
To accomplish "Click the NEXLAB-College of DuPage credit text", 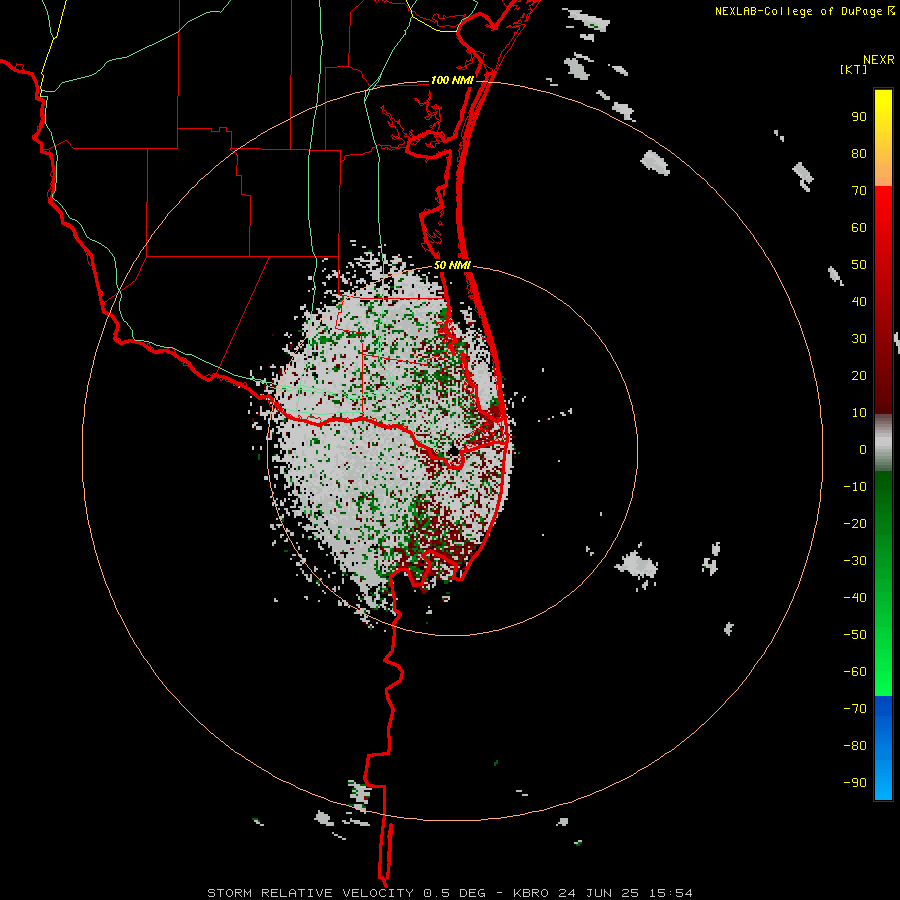I will [798, 11].
